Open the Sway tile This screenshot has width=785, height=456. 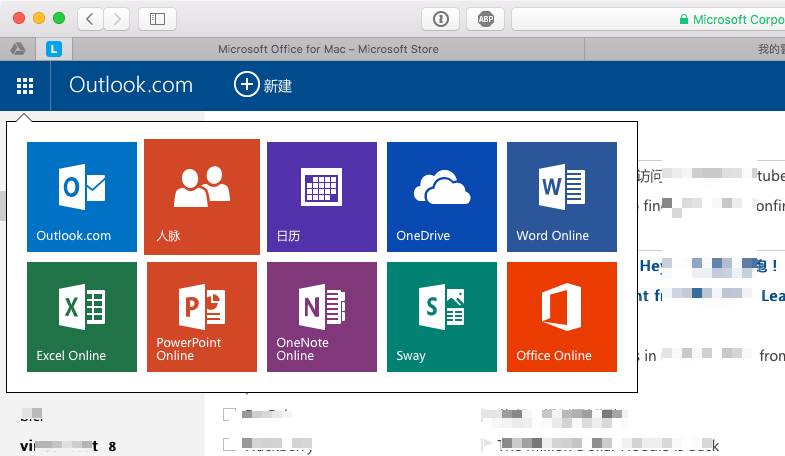click(x=442, y=317)
